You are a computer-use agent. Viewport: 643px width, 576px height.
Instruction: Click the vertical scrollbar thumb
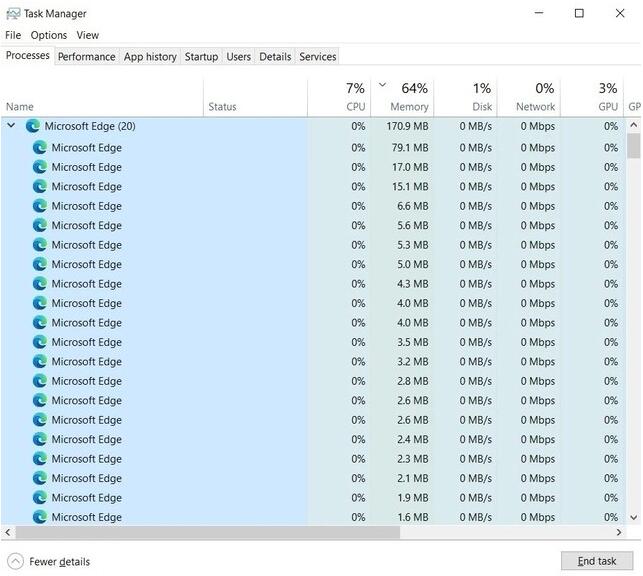click(634, 146)
